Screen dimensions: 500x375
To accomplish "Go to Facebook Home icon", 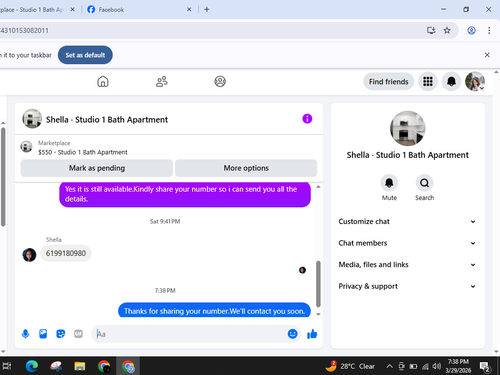I will point(103,81).
